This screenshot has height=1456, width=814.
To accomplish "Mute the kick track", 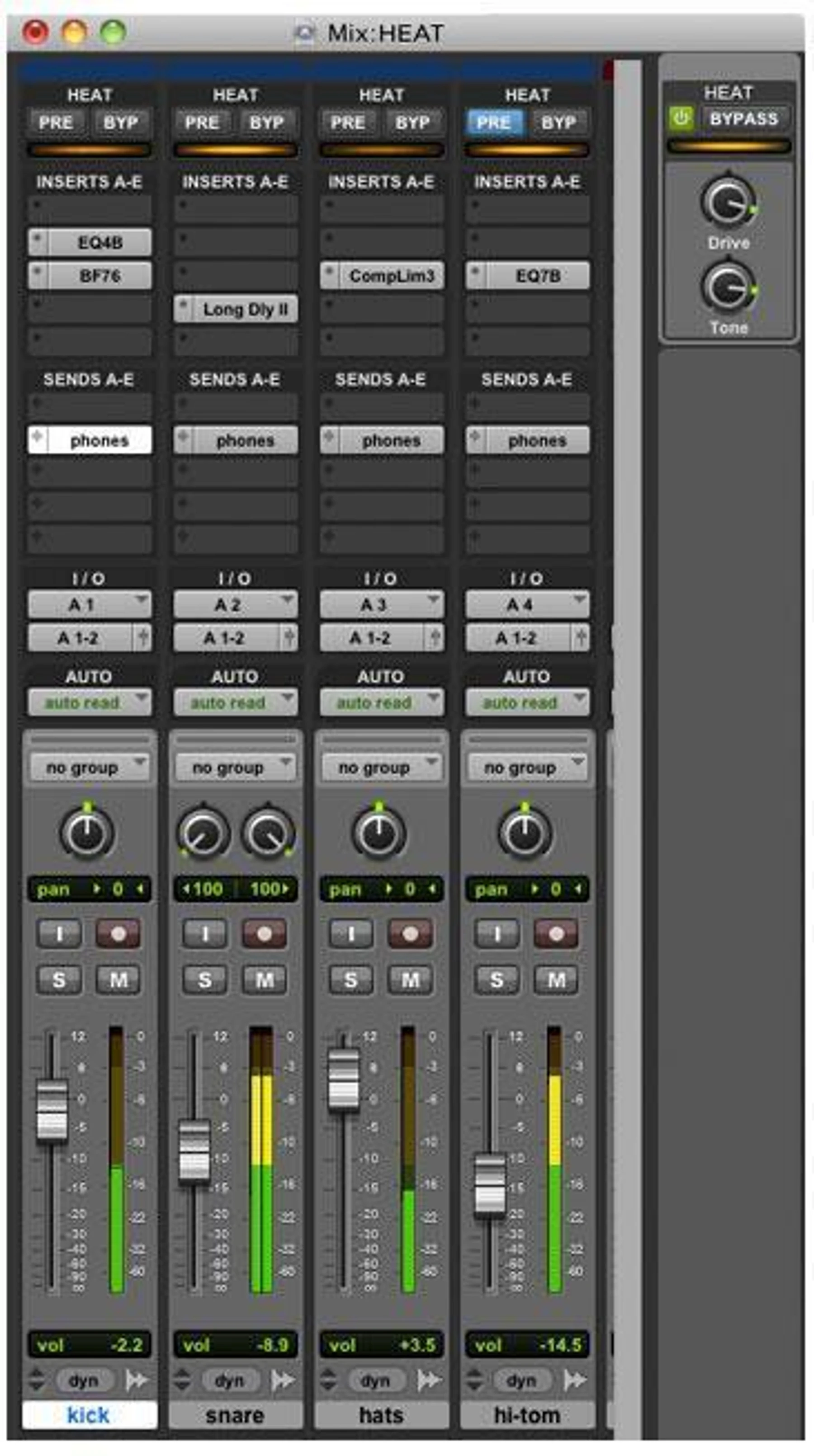I will coord(118,980).
